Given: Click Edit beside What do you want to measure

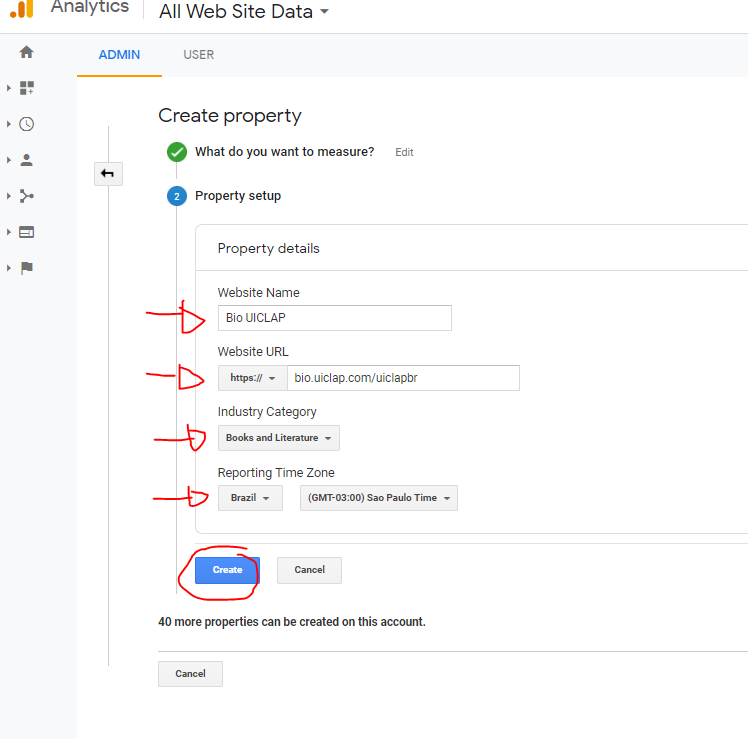Looking at the screenshot, I should pyautogui.click(x=404, y=152).
